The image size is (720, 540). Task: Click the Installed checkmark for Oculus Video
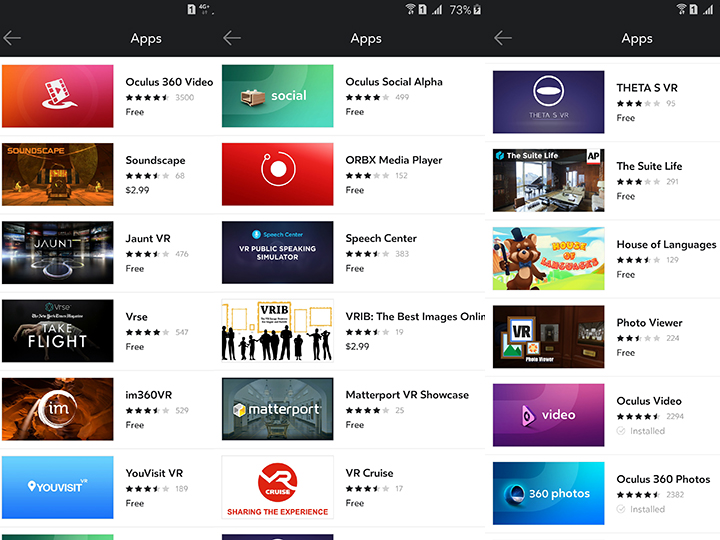(x=621, y=431)
